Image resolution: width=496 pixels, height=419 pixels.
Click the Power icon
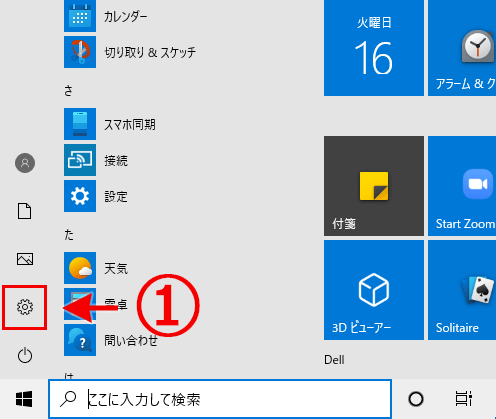pyautogui.click(x=25, y=355)
